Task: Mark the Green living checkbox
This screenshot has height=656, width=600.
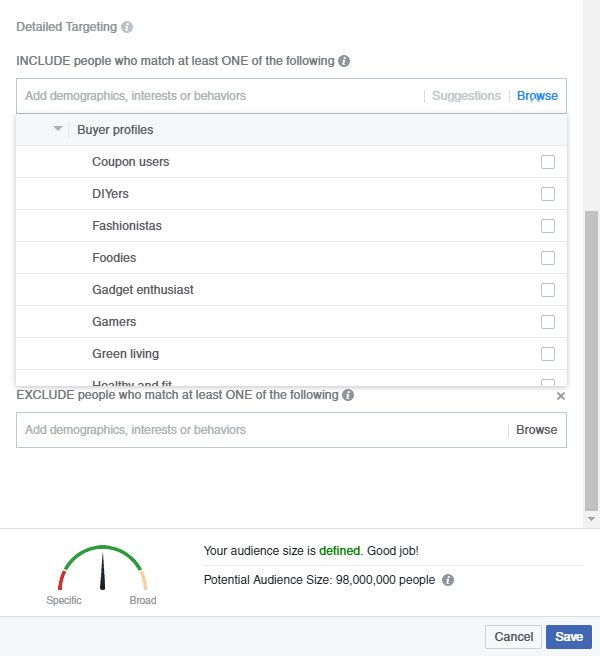Action: [548, 354]
